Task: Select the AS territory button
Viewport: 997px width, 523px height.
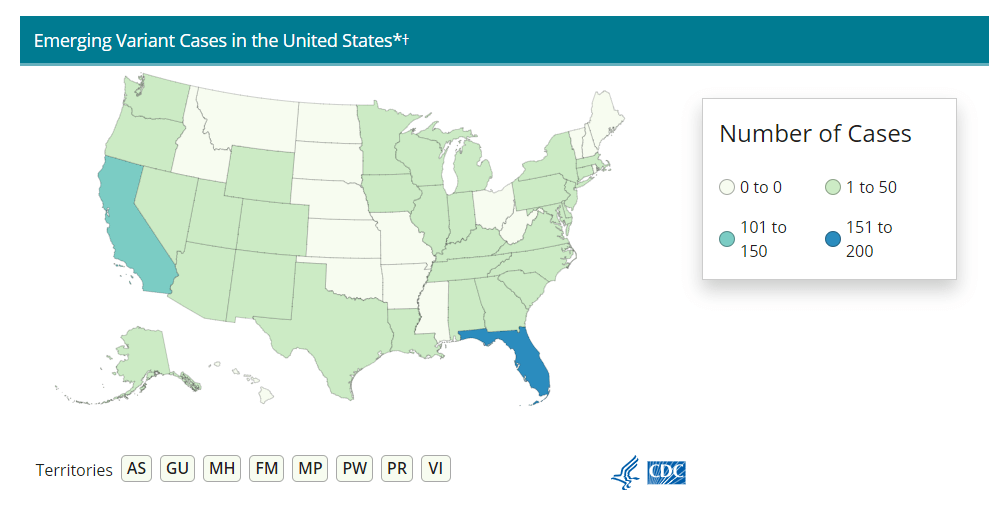Action: click(136, 468)
